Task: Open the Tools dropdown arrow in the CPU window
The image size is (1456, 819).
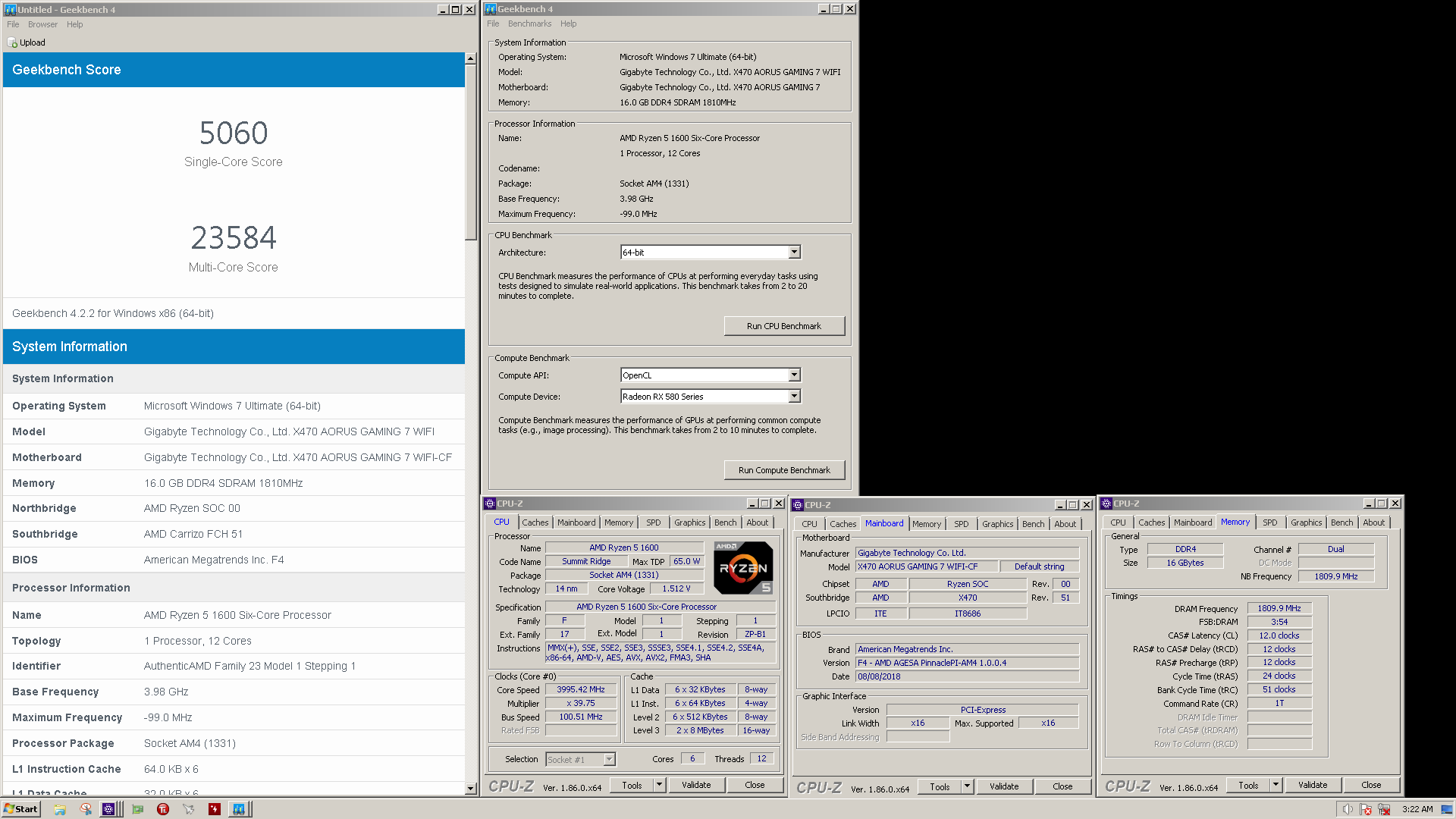Action: click(660, 785)
